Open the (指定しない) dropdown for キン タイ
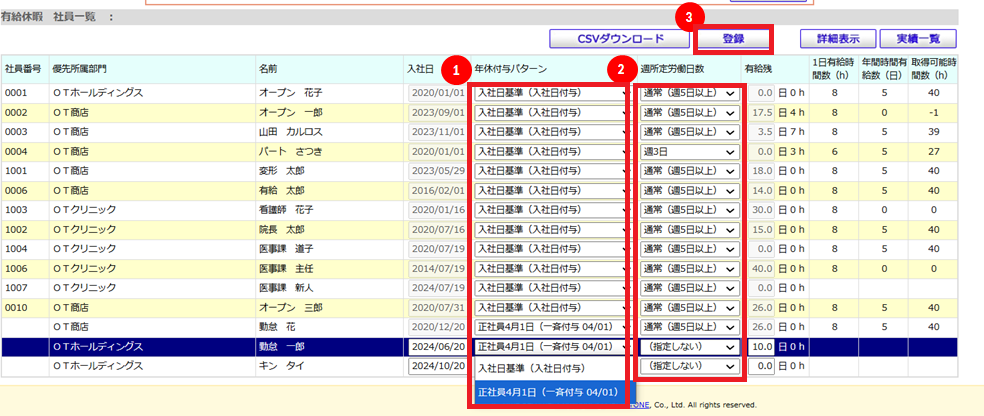984x416 pixels. pos(690,366)
